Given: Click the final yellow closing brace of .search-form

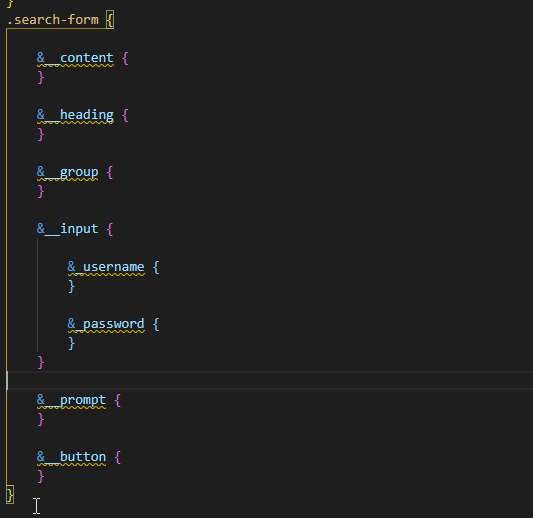Looking at the screenshot, I should pos(10,495).
